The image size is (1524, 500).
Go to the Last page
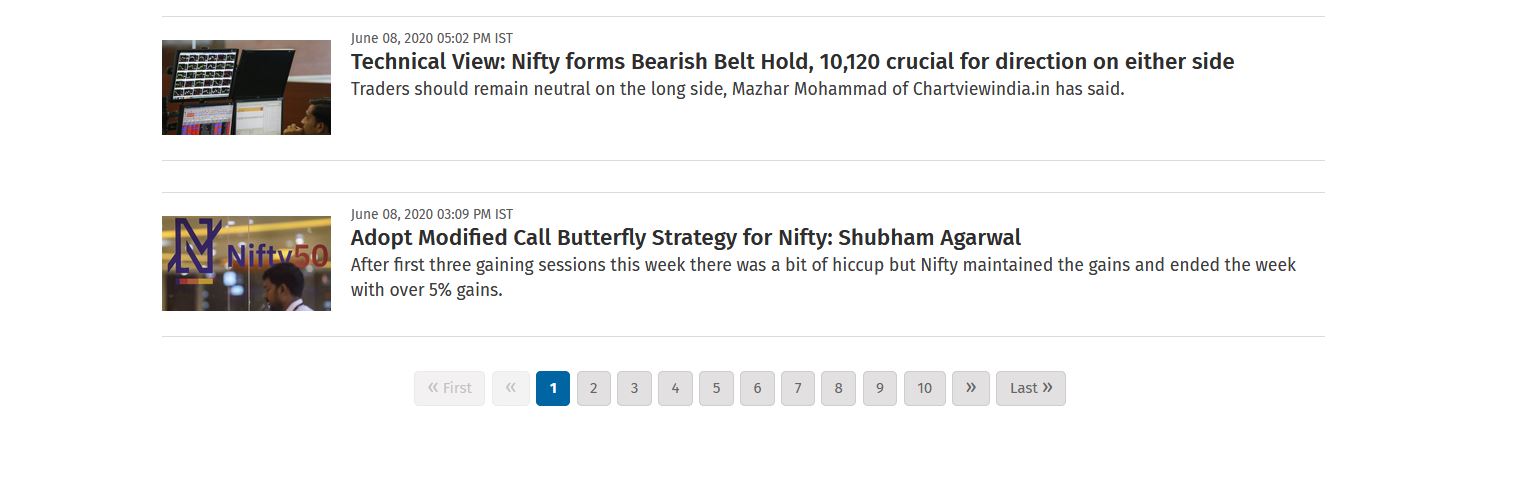(1031, 388)
